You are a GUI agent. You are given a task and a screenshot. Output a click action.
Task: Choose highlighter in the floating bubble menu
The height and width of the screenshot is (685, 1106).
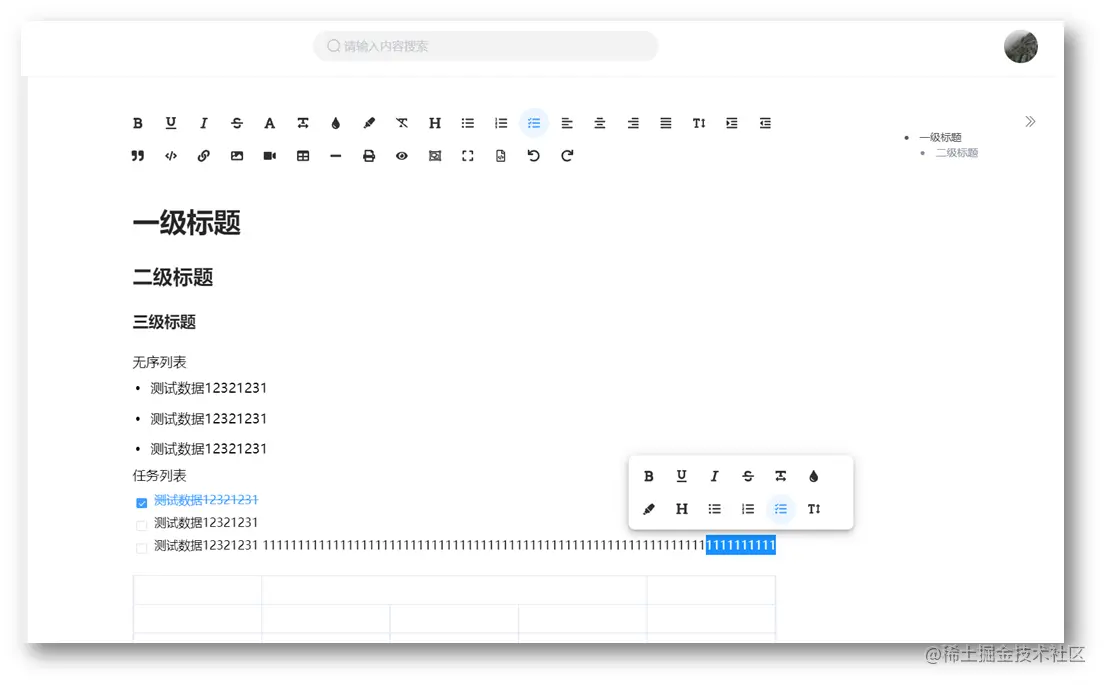648,509
